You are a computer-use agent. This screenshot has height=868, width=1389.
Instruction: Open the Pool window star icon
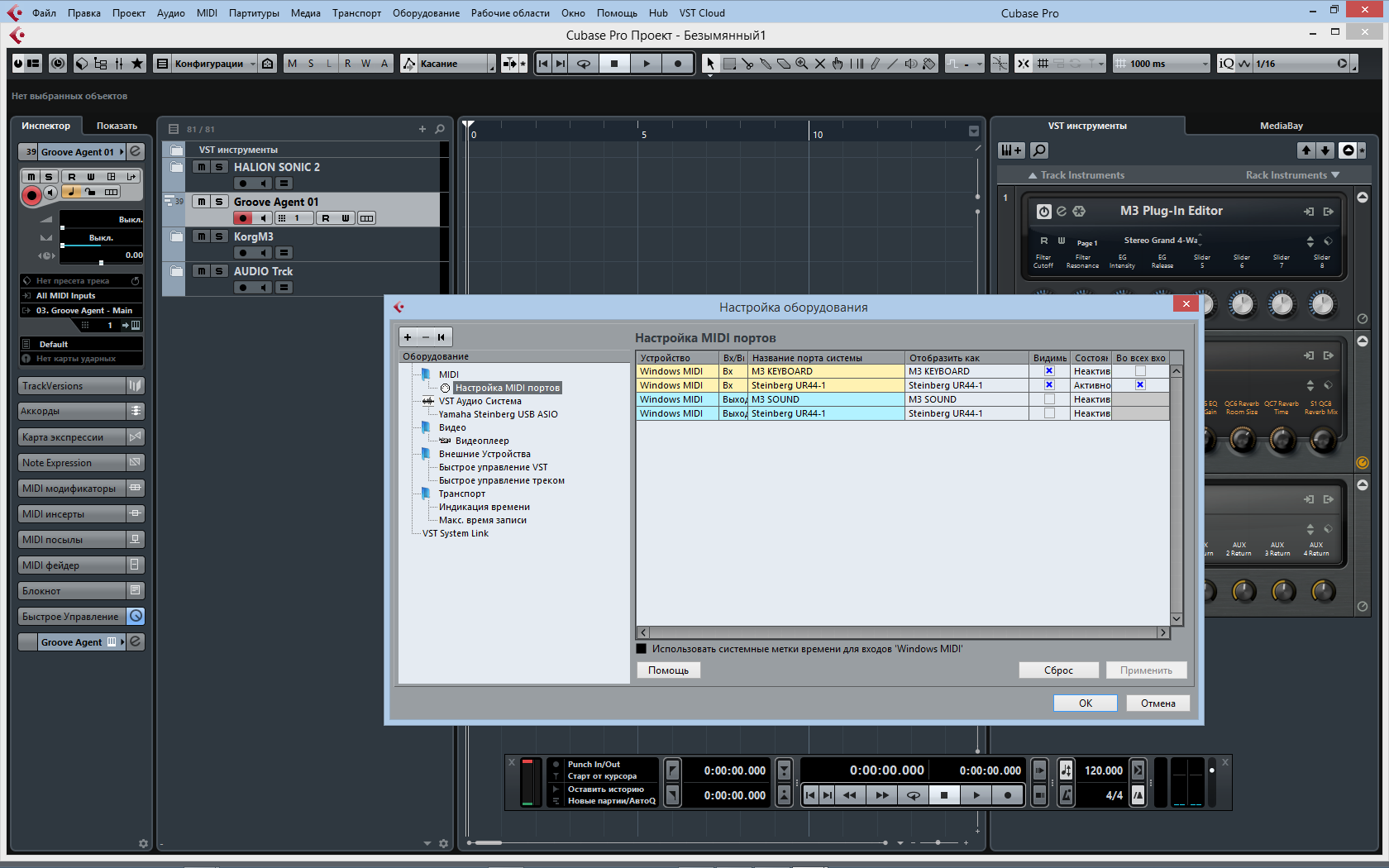coord(137,64)
